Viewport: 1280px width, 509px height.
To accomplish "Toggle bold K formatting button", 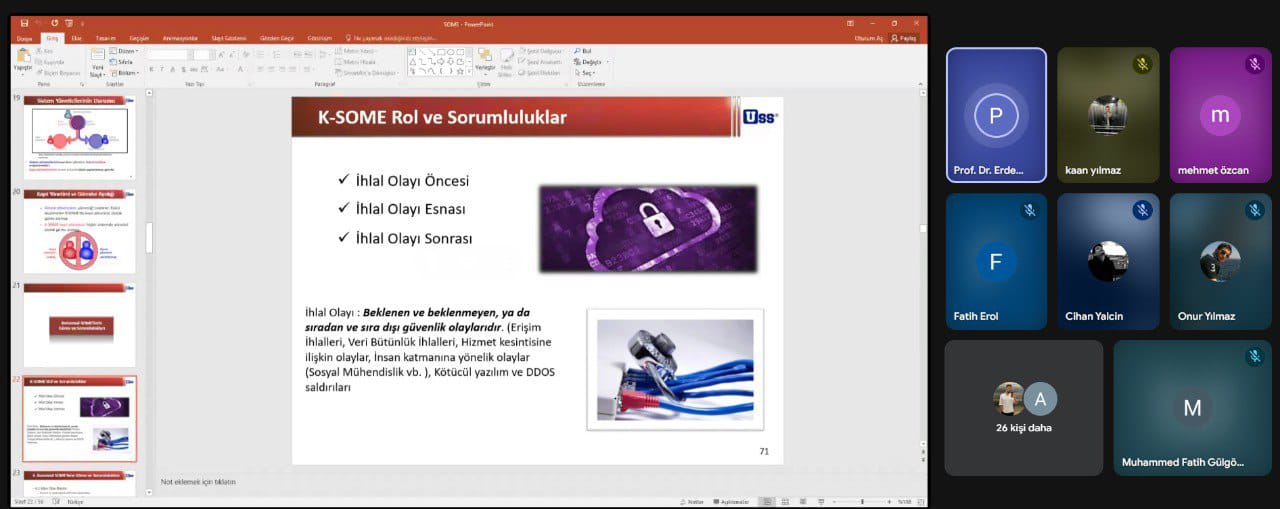I will pos(152,70).
